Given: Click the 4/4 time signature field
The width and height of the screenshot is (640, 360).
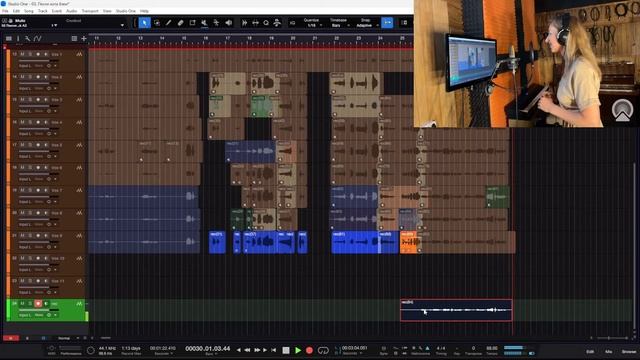Looking at the screenshot, I should pos(441,348).
